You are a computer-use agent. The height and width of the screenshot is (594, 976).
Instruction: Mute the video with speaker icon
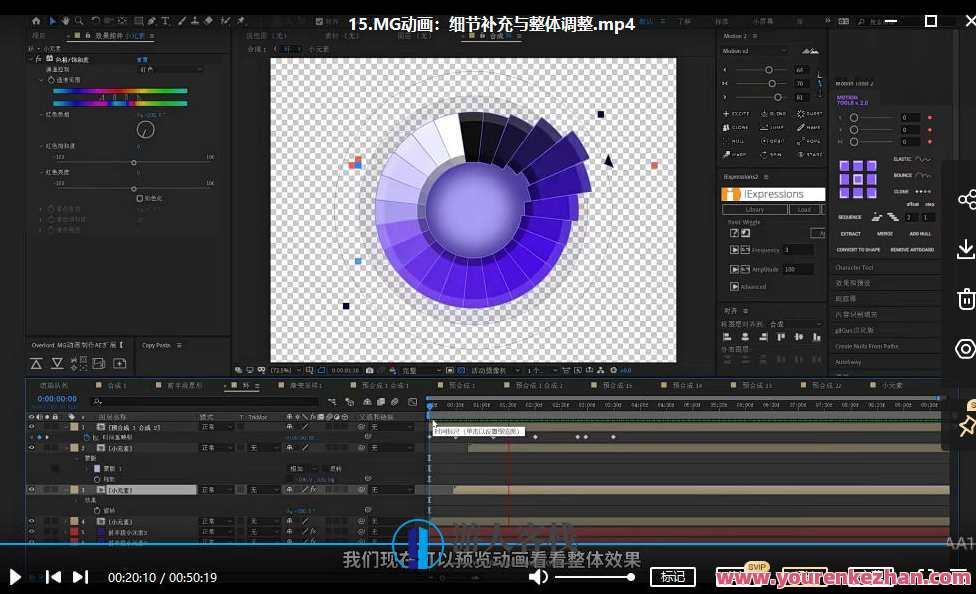(538, 577)
